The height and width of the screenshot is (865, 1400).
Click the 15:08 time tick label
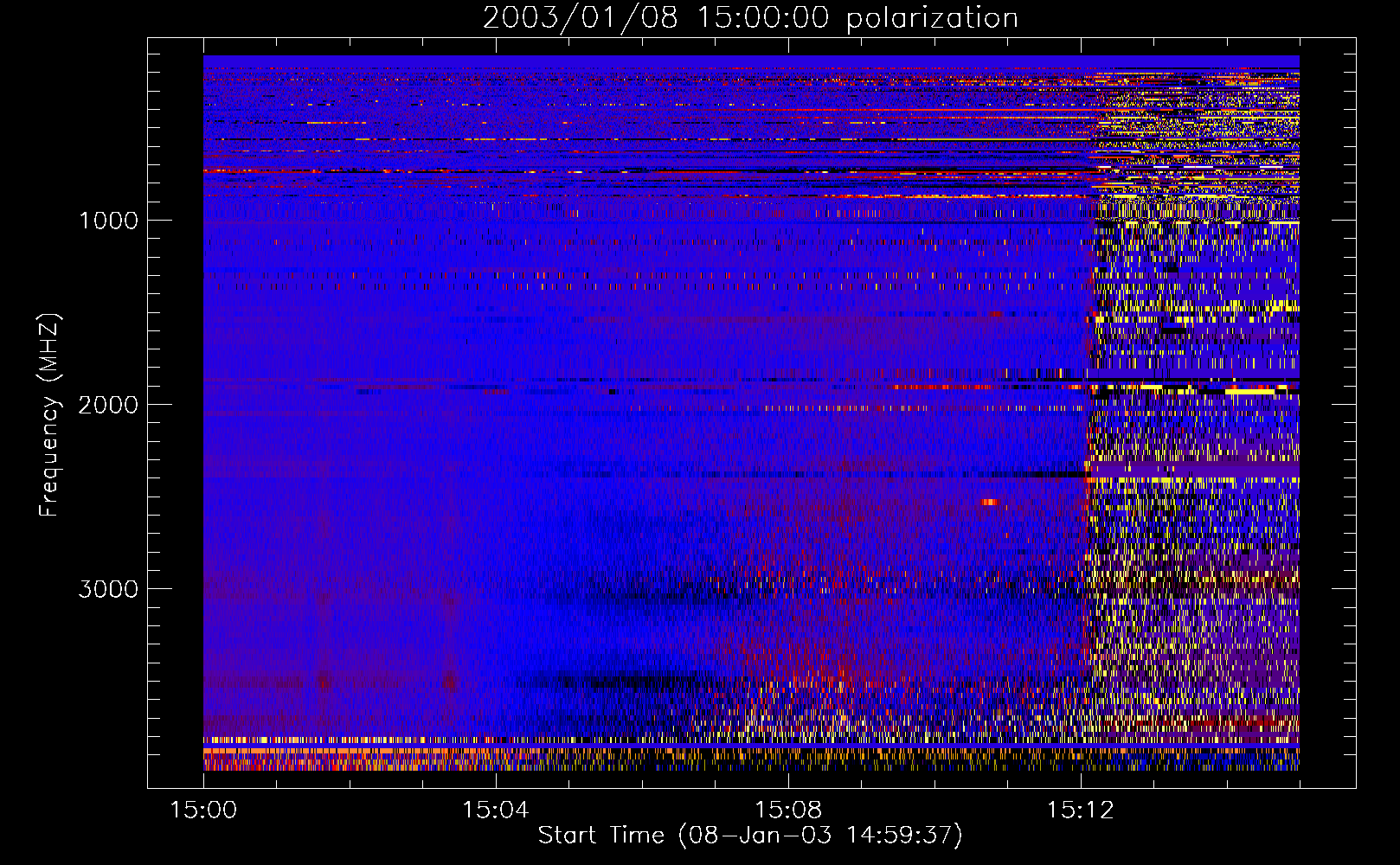788,810
